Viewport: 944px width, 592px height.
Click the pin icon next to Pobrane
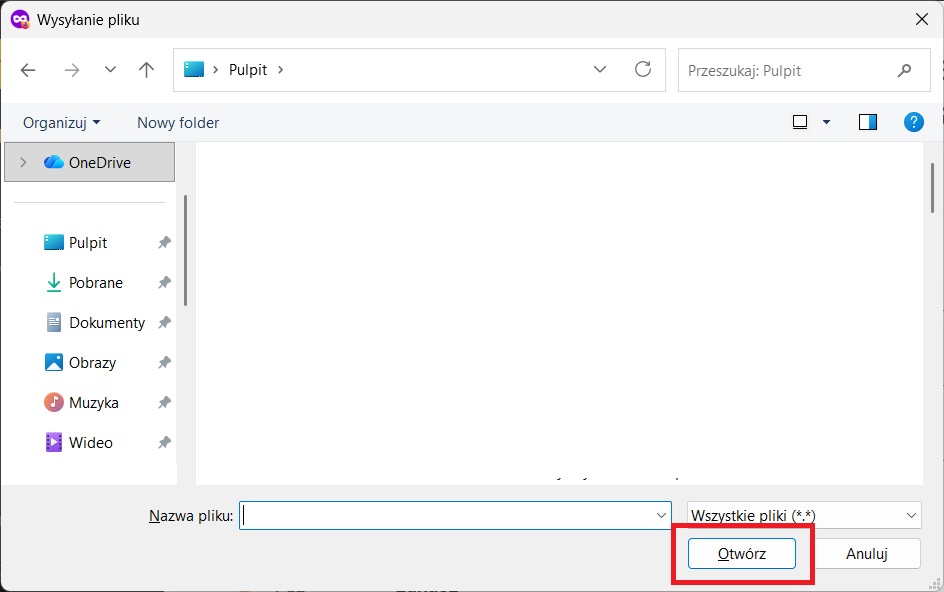point(164,282)
